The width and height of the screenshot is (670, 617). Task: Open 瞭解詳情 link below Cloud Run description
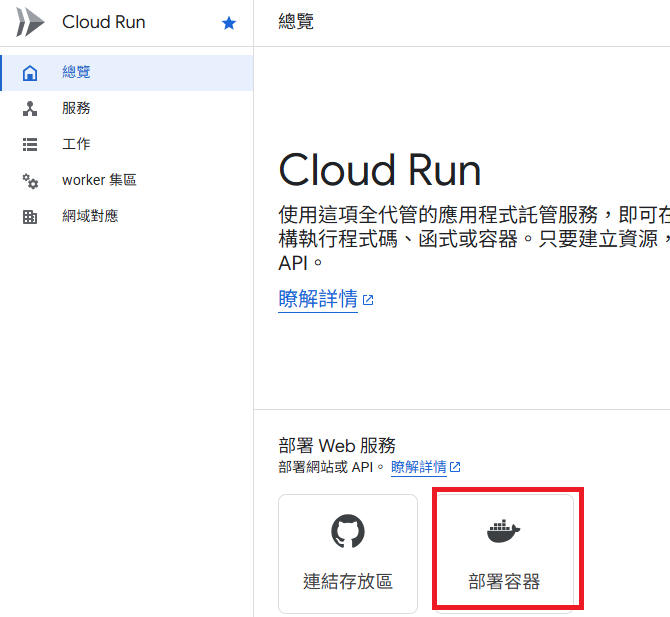317,299
